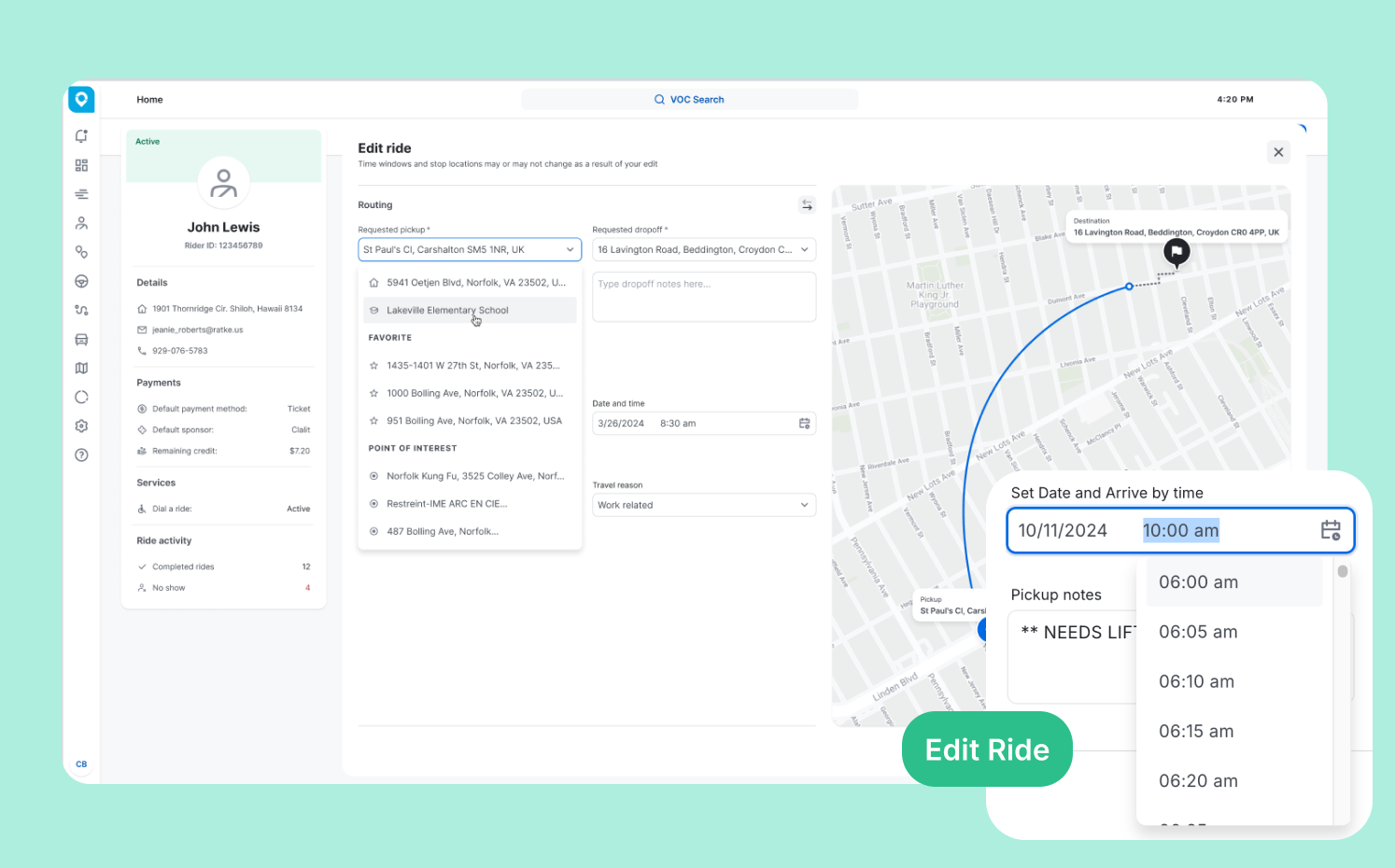Pick 06:00 am from the time list
This screenshot has width=1395, height=868.
1234,582
